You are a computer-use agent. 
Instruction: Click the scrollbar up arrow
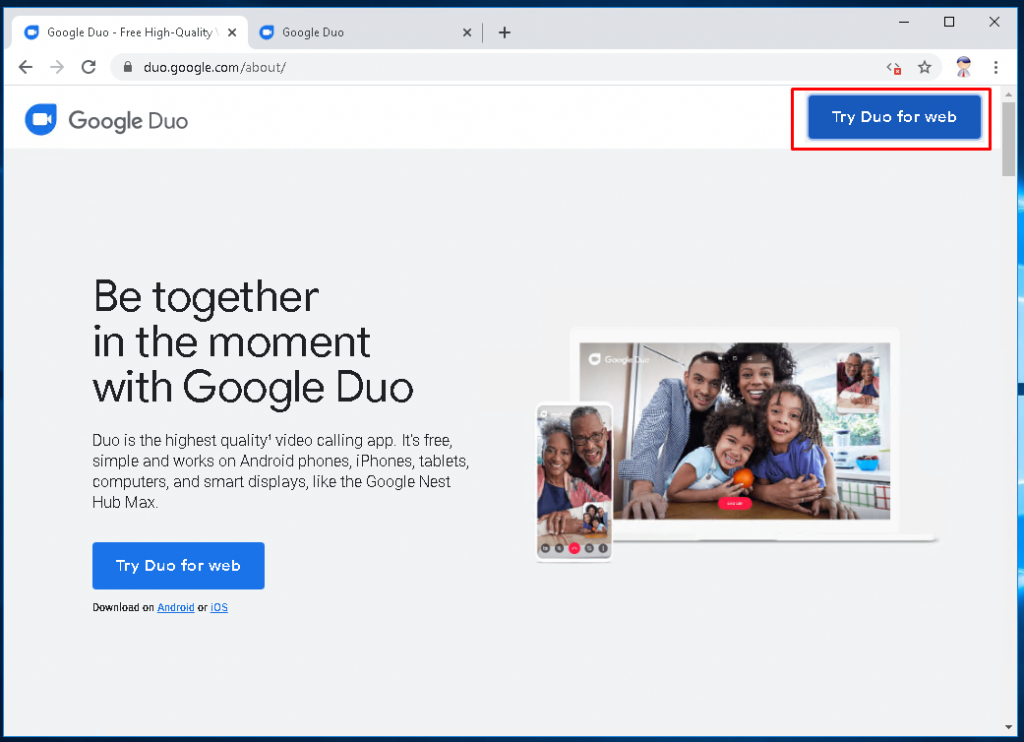coord(1009,95)
